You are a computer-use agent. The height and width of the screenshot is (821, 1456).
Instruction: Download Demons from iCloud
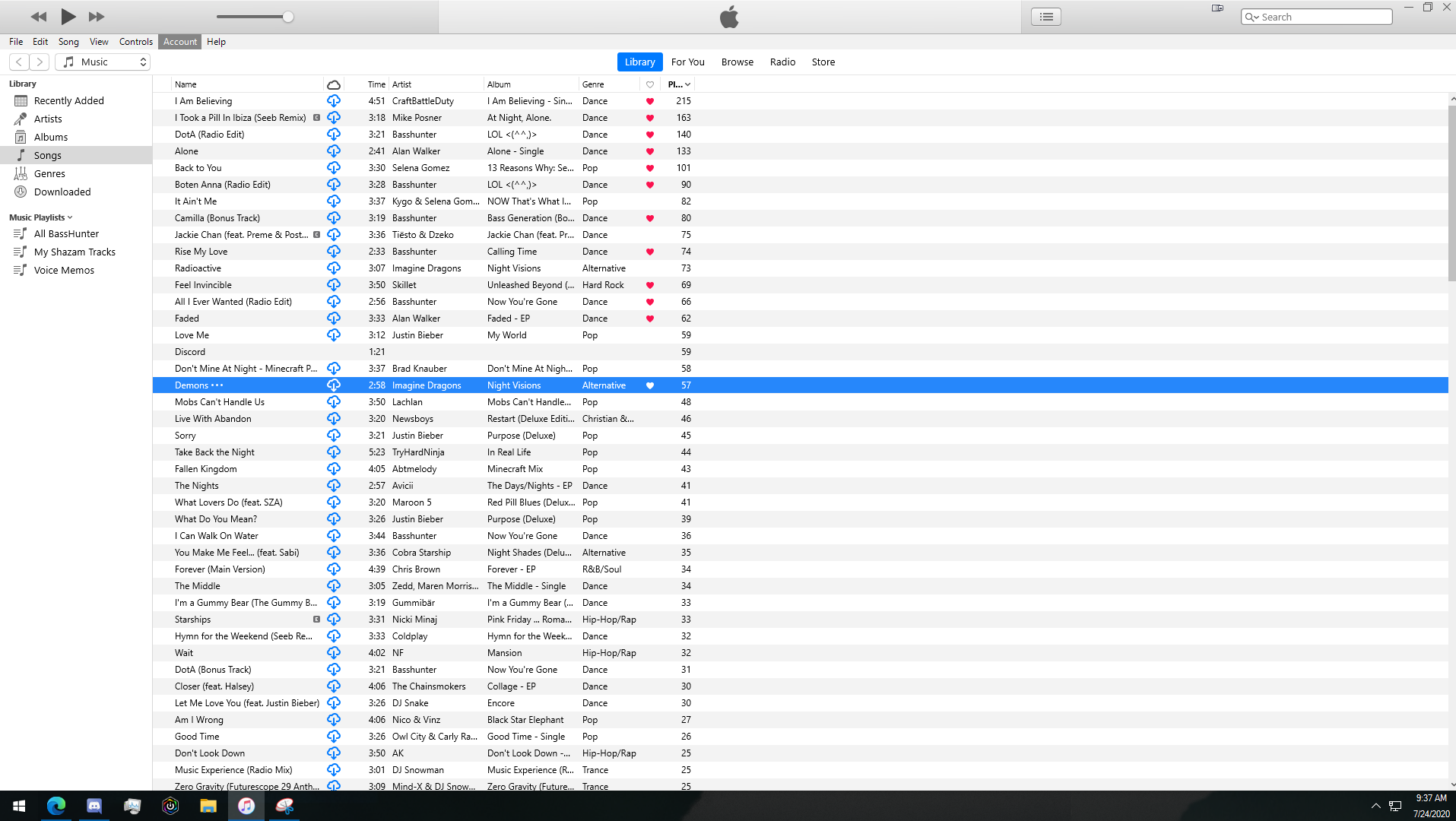334,385
